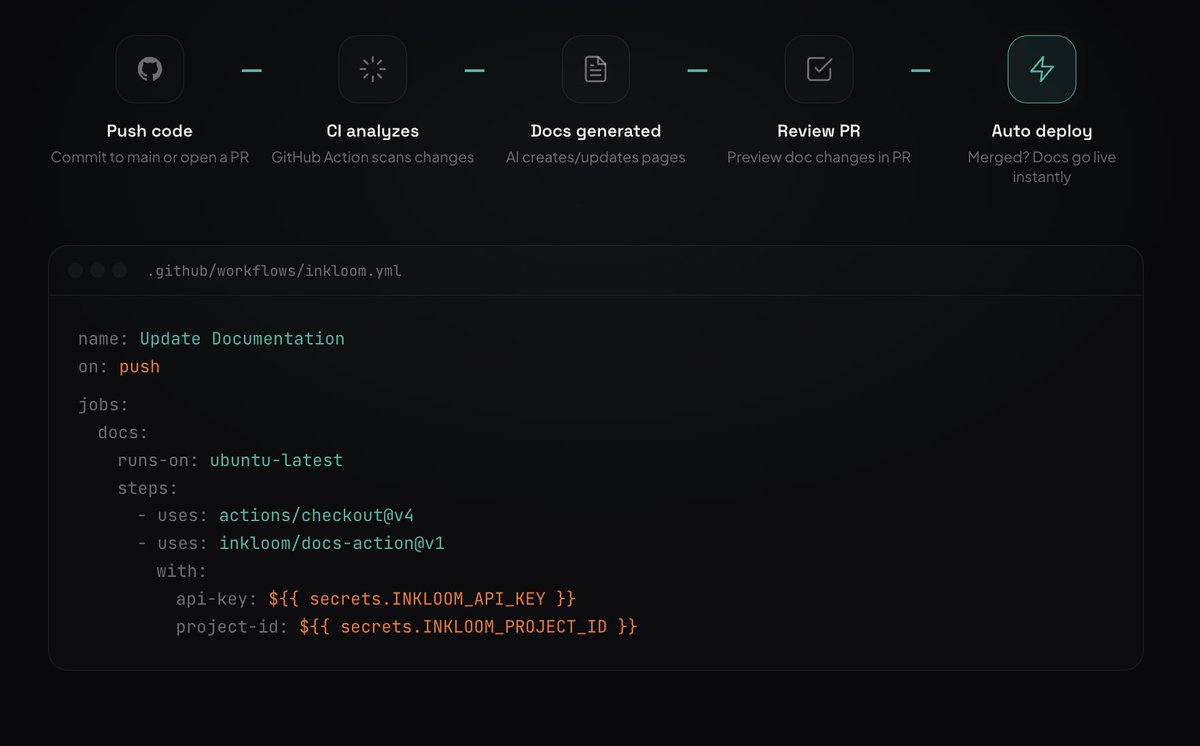Click the "with:" line in code
The width and height of the screenshot is (1200, 746).
click(x=181, y=571)
